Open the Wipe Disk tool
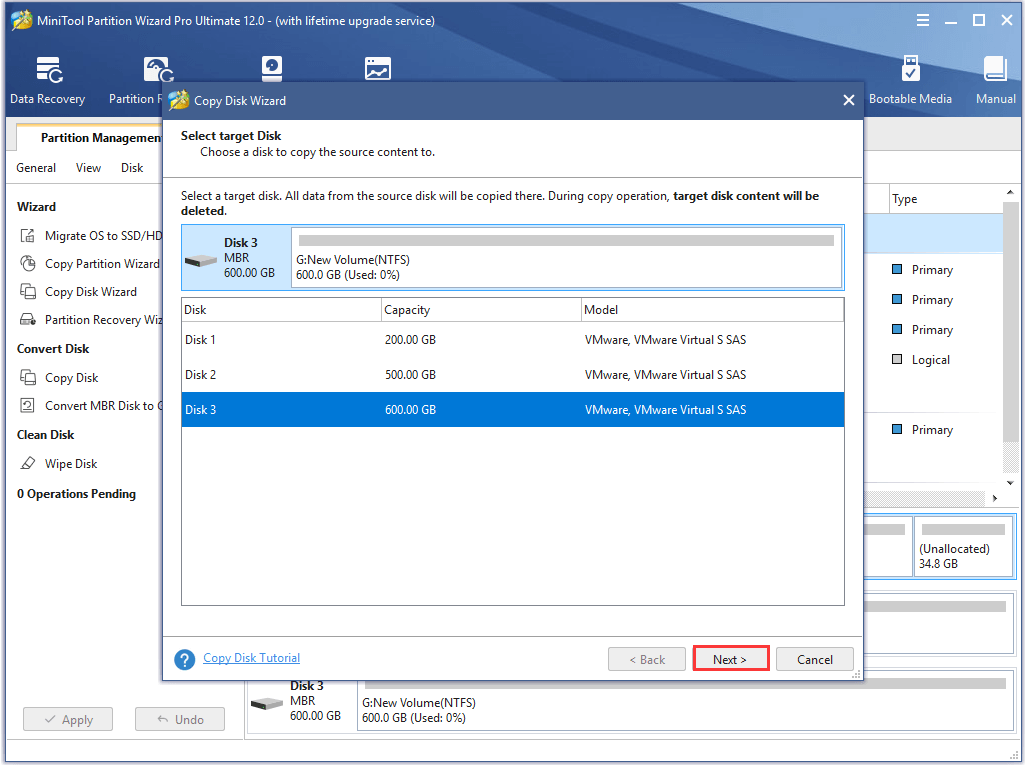1025x765 pixels. click(70, 463)
